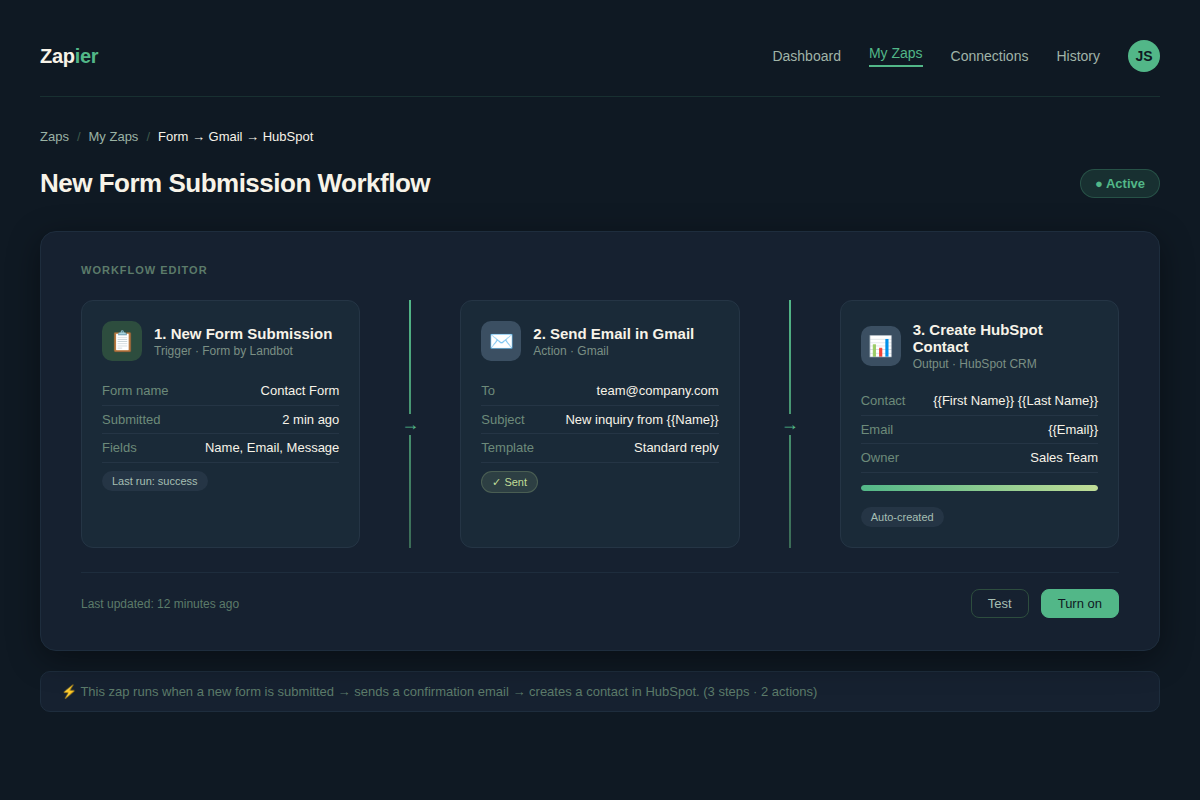Open the JS user avatar
This screenshot has width=1200, height=800.
(1144, 56)
